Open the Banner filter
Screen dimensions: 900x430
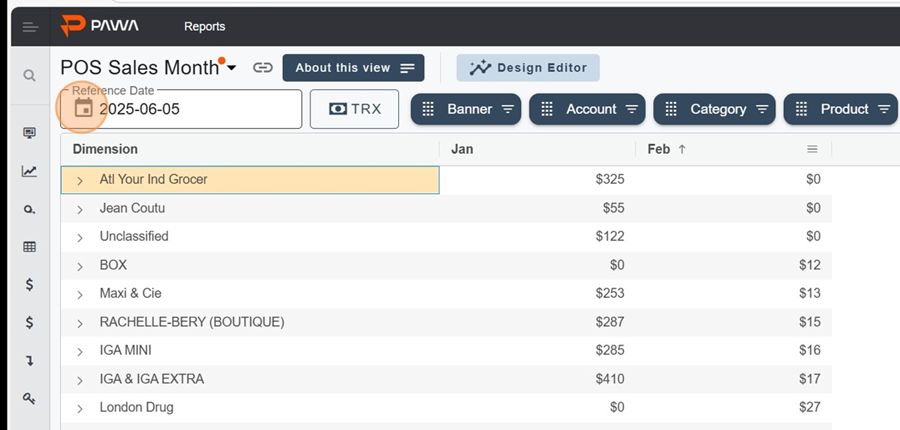[465, 109]
